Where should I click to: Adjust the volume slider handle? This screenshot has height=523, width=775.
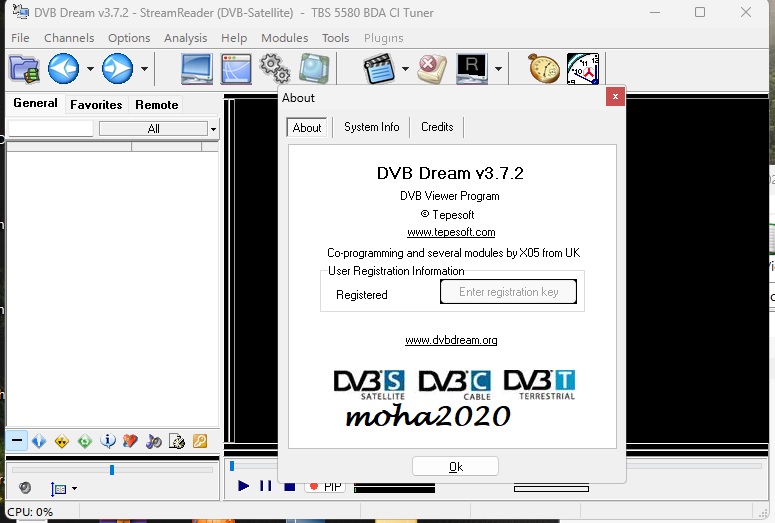112,470
